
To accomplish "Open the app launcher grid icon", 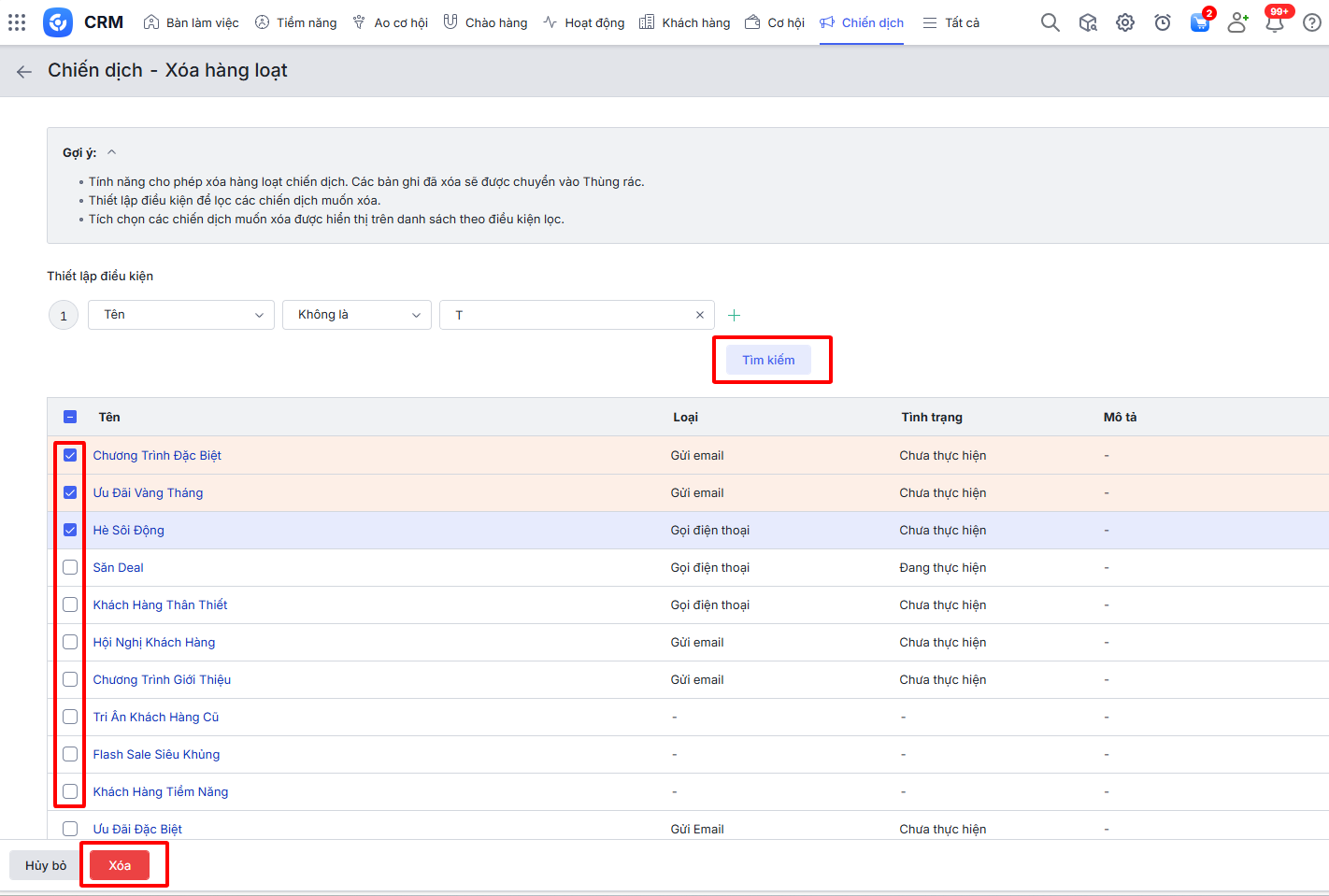I will pyautogui.click(x=17, y=22).
